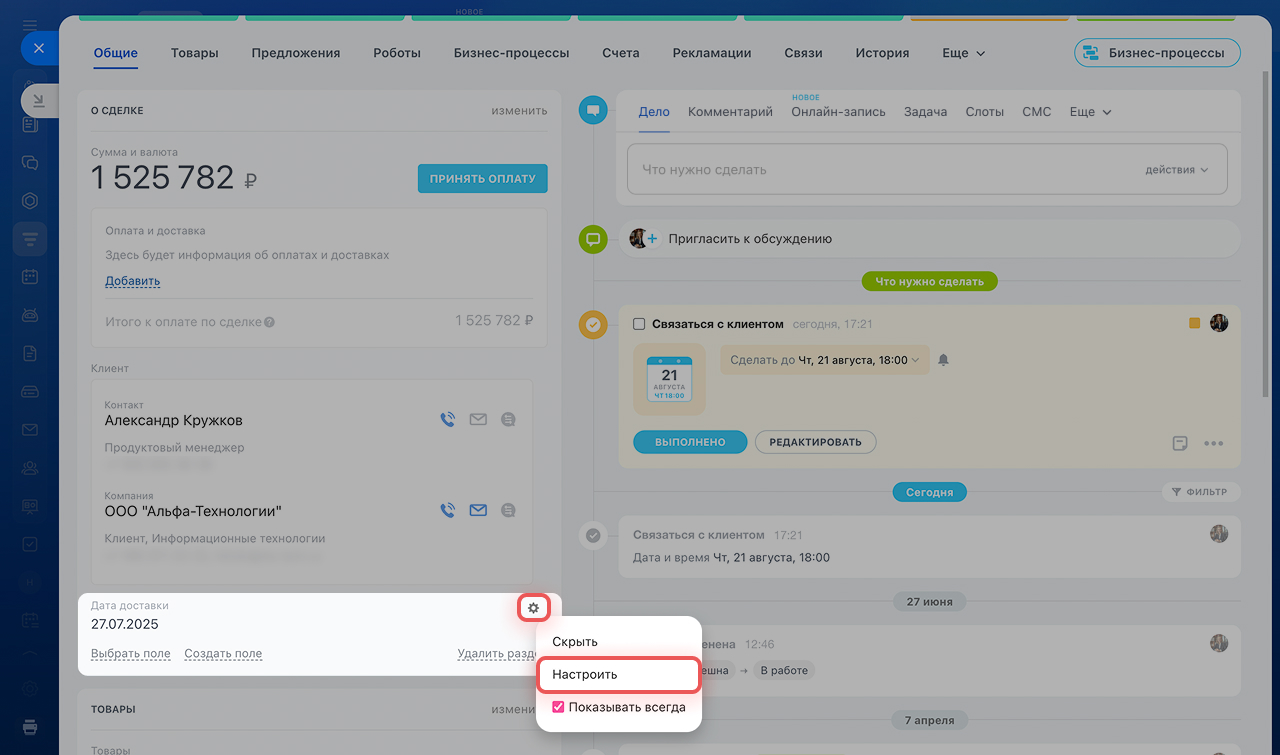Call contact Александр Кружков via phone icon

pyautogui.click(x=448, y=420)
